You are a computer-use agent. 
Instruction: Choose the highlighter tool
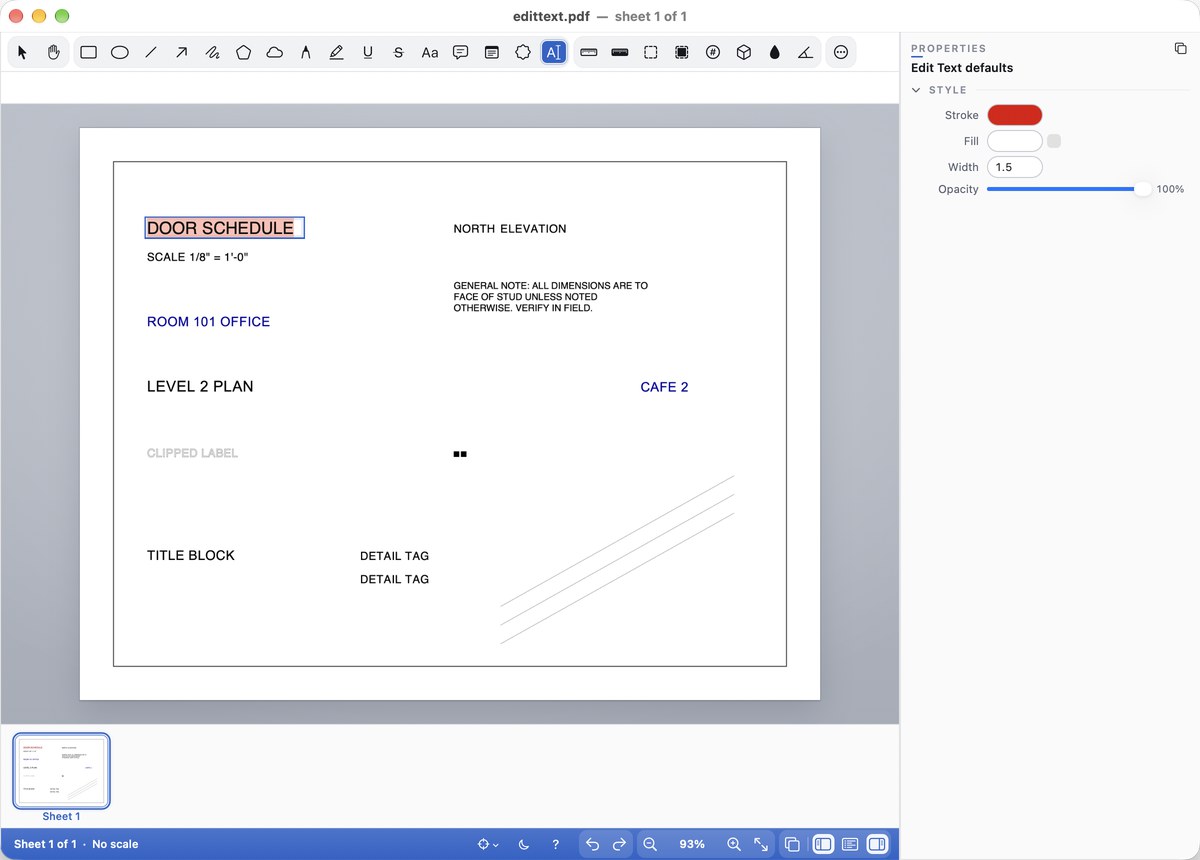(336, 53)
